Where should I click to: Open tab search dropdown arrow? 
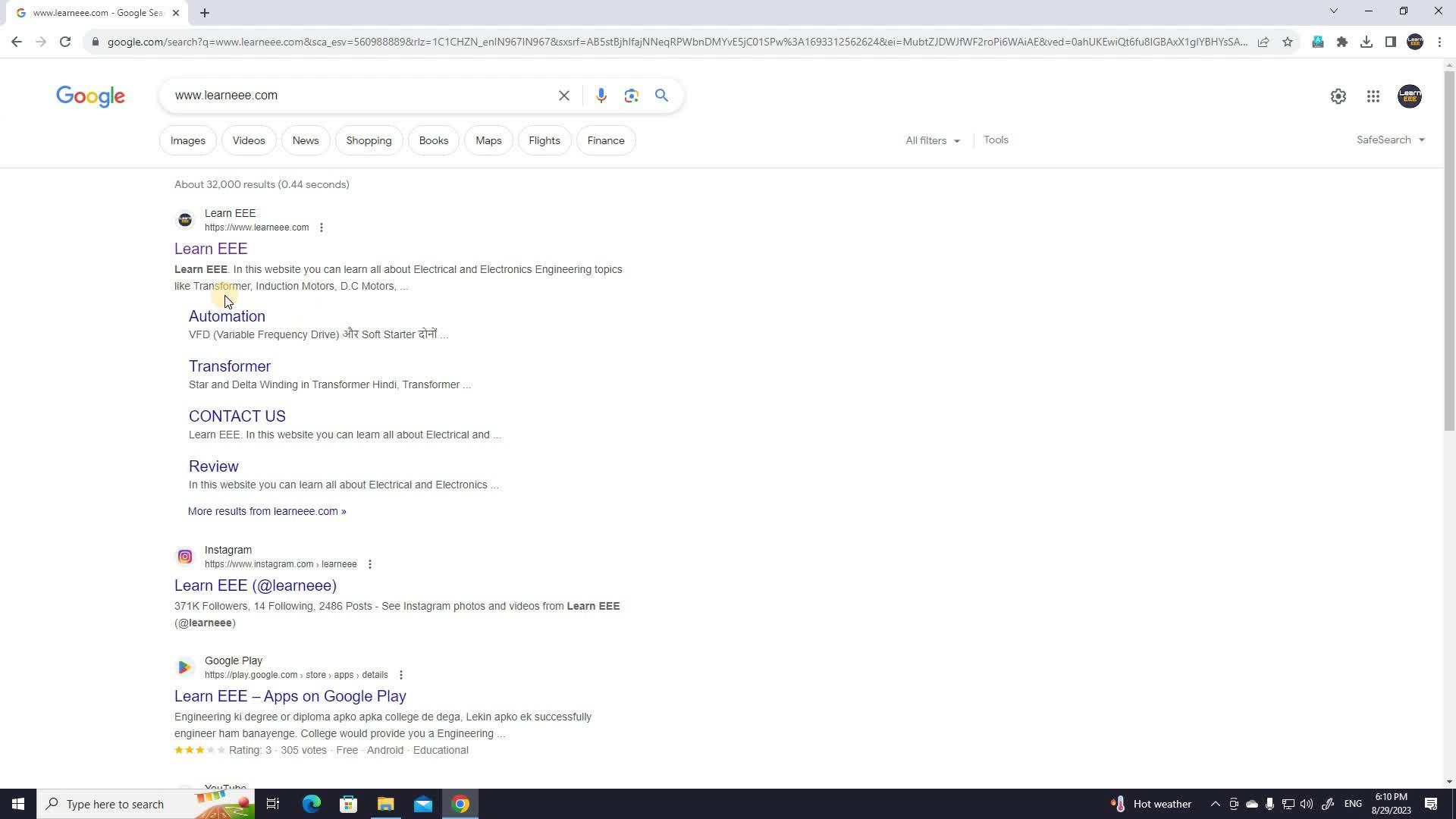(1334, 11)
